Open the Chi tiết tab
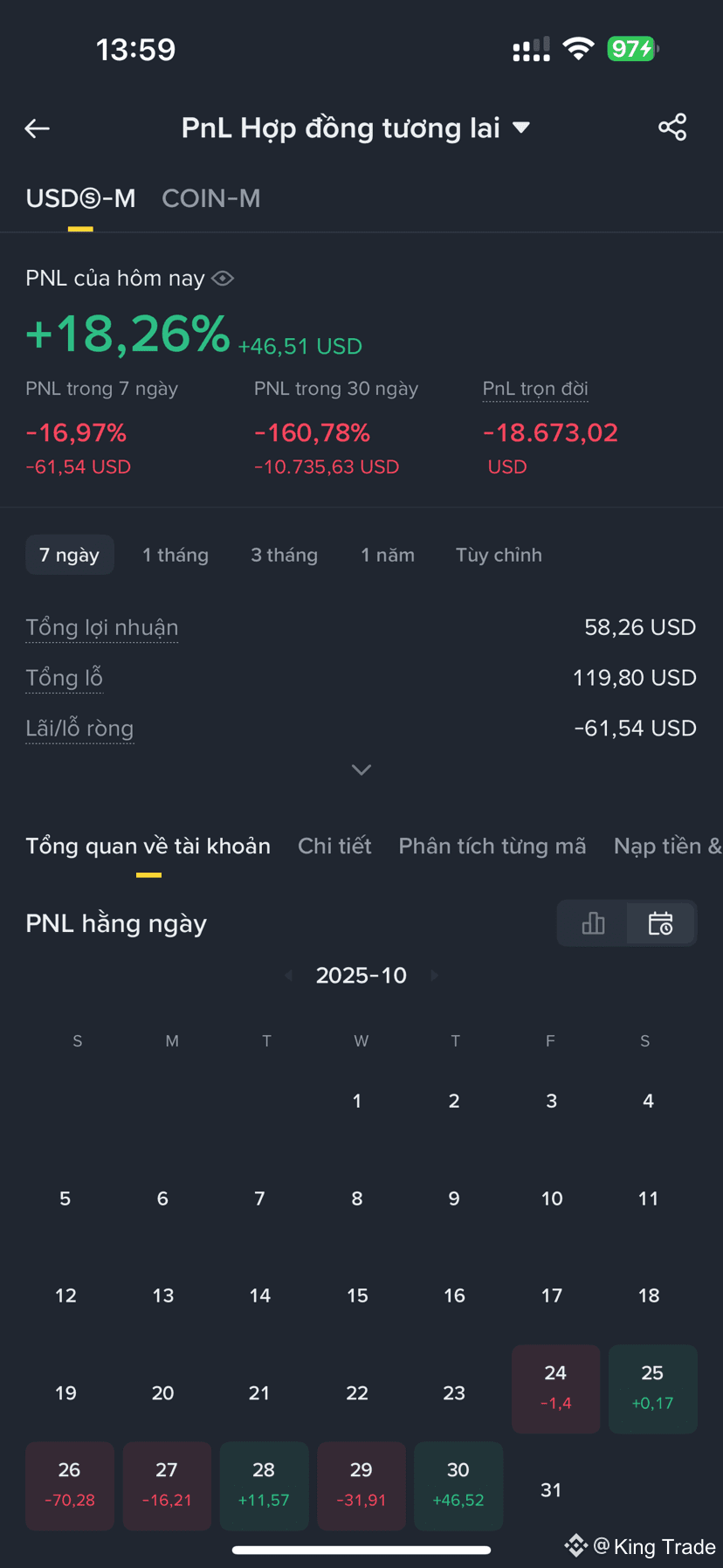Viewport: 723px width, 1568px height. (334, 846)
